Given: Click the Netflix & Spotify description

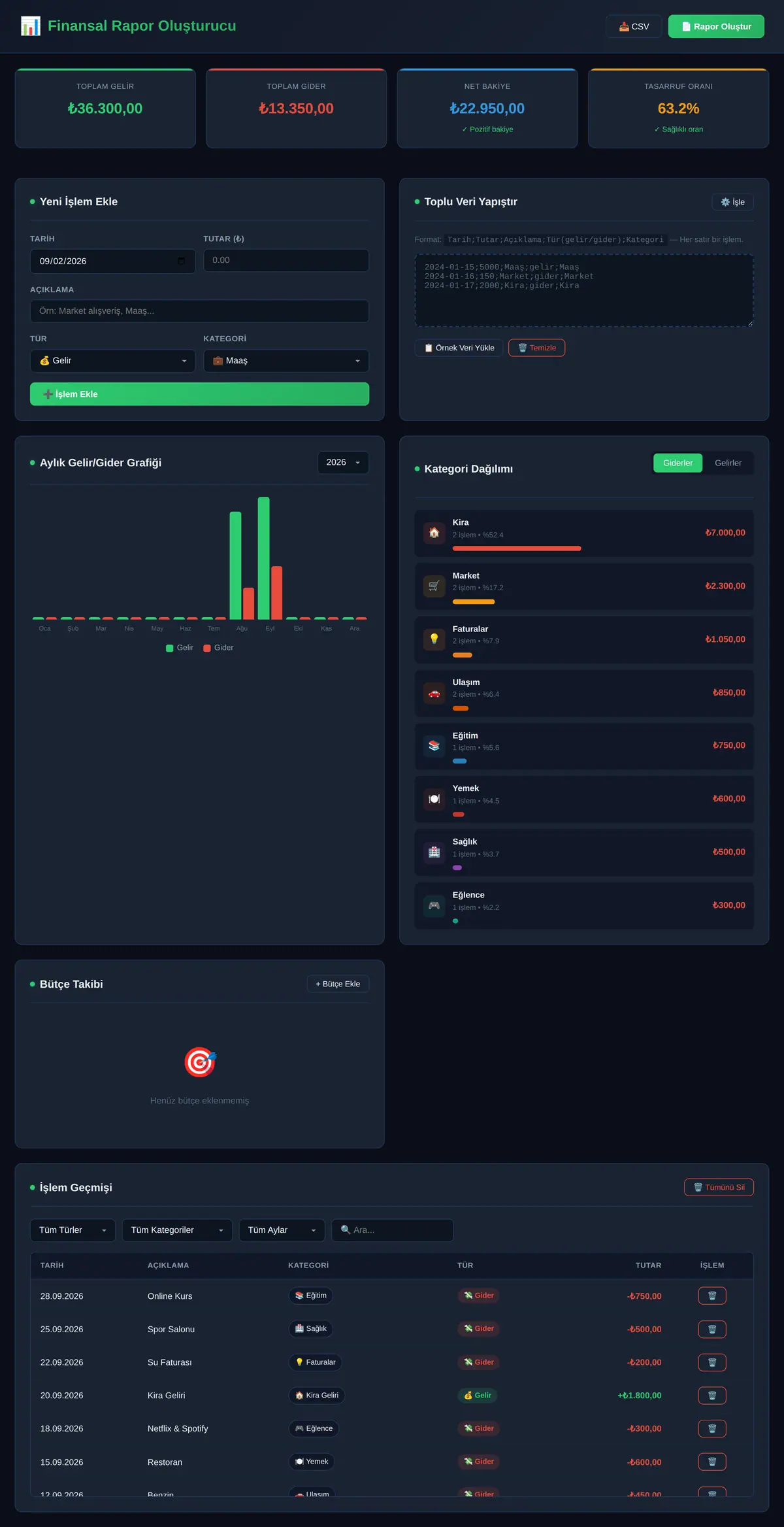Looking at the screenshot, I should 178,1429.
